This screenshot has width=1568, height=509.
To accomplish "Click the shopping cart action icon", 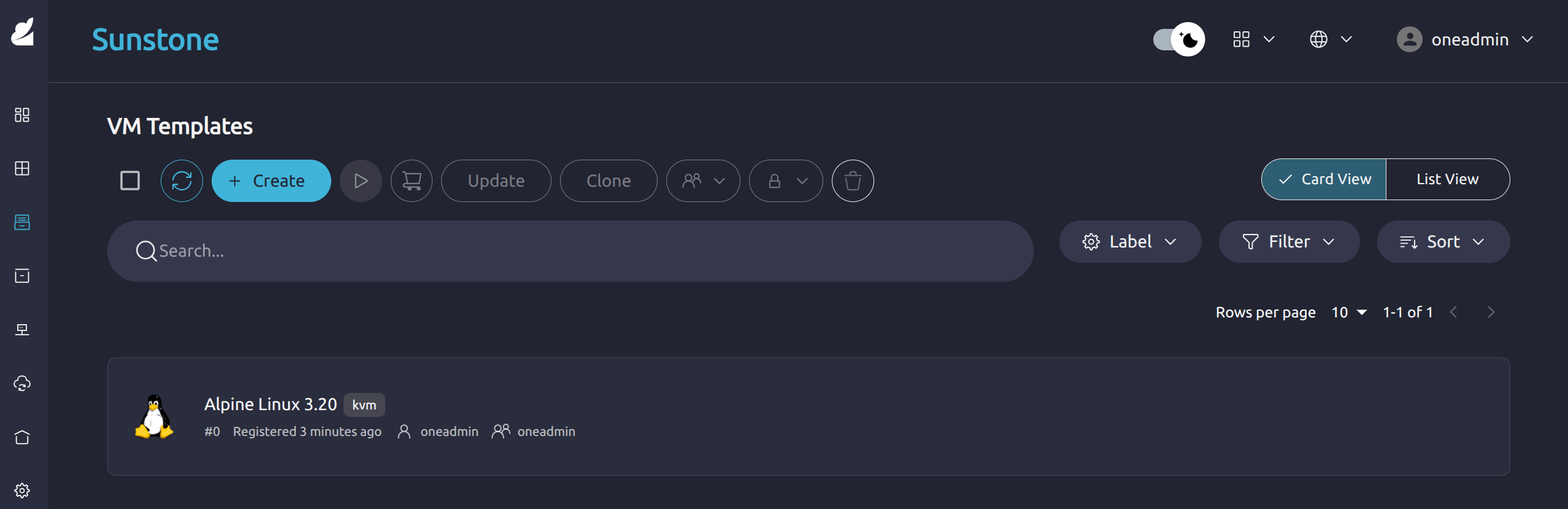I will coord(411,181).
